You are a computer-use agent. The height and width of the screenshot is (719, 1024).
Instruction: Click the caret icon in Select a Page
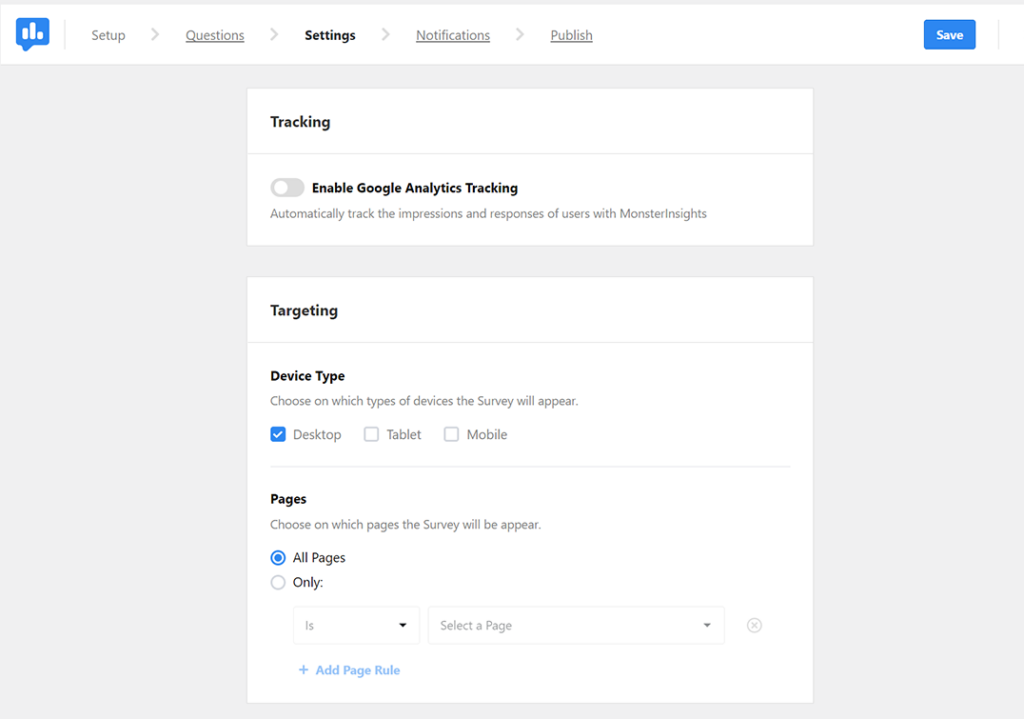pyautogui.click(x=708, y=625)
